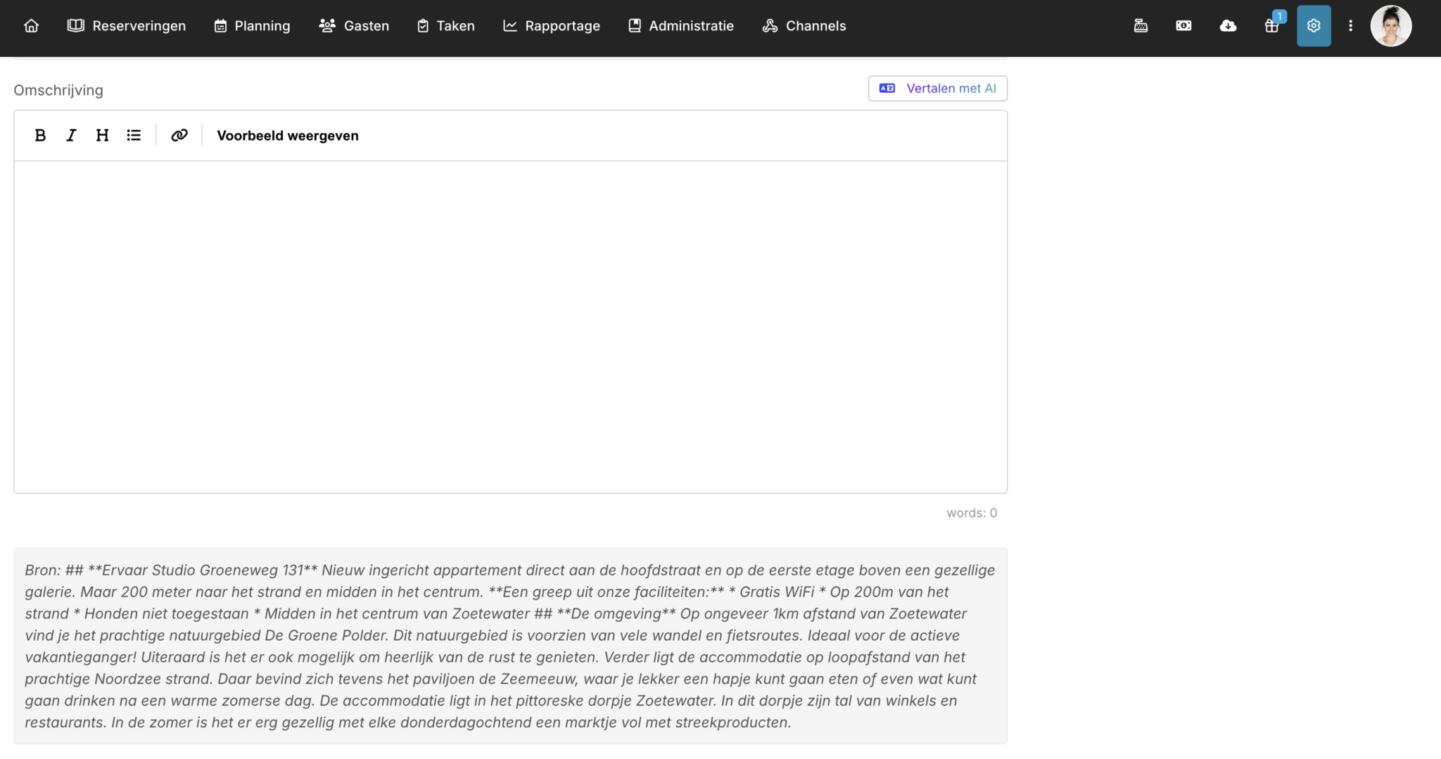This screenshot has width=1441, height=759.
Task: Open the settings gear icon
Action: coord(1314,26)
